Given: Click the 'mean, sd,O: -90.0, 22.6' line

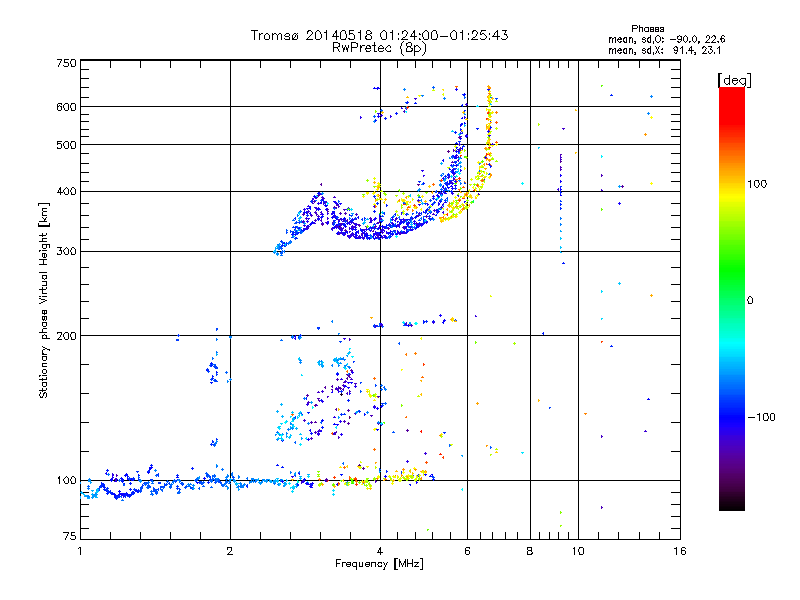Looking at the screenshot, I should click(x=666, y=39).
